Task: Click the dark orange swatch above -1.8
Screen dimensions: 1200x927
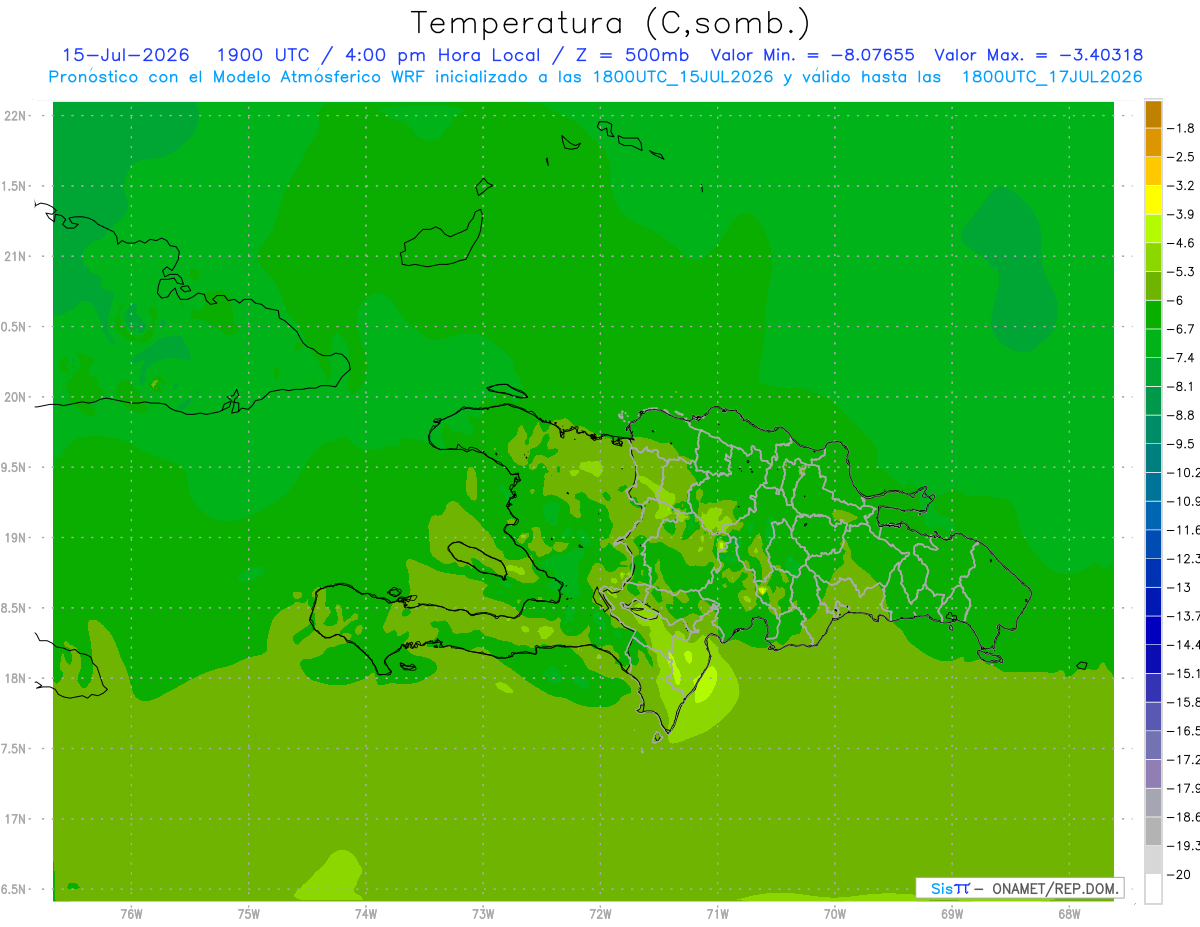Action: tap(1153, 115)
